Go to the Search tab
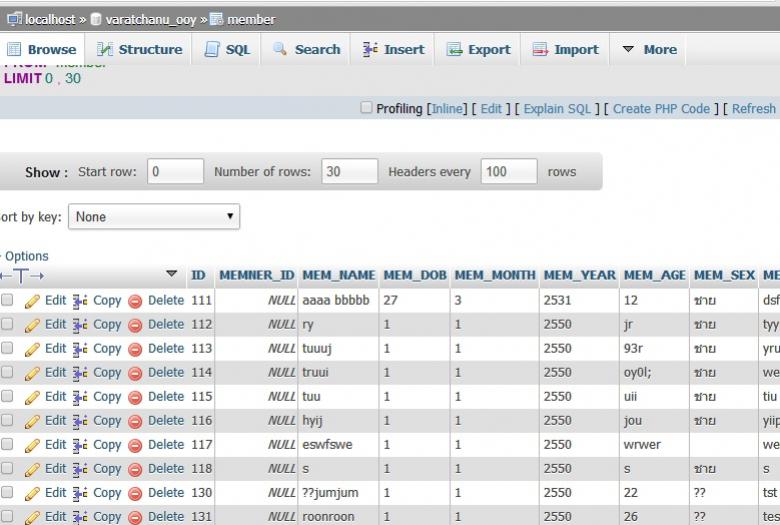780x525 pixels. point(306,49)
